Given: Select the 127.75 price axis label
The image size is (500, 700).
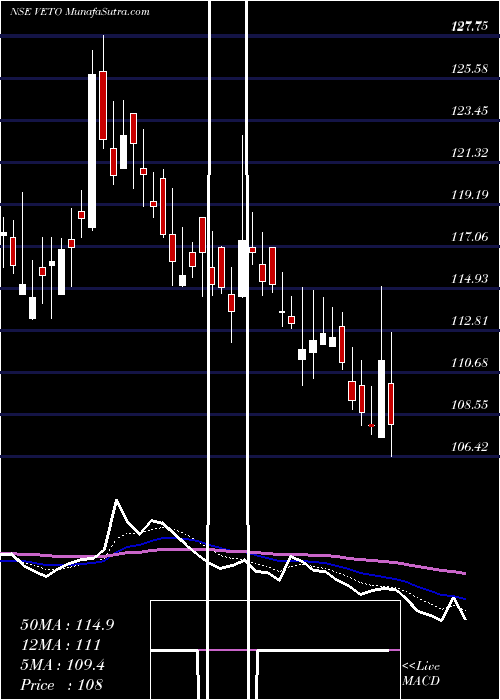Looking at the screenshot, I should coord(470,27).
